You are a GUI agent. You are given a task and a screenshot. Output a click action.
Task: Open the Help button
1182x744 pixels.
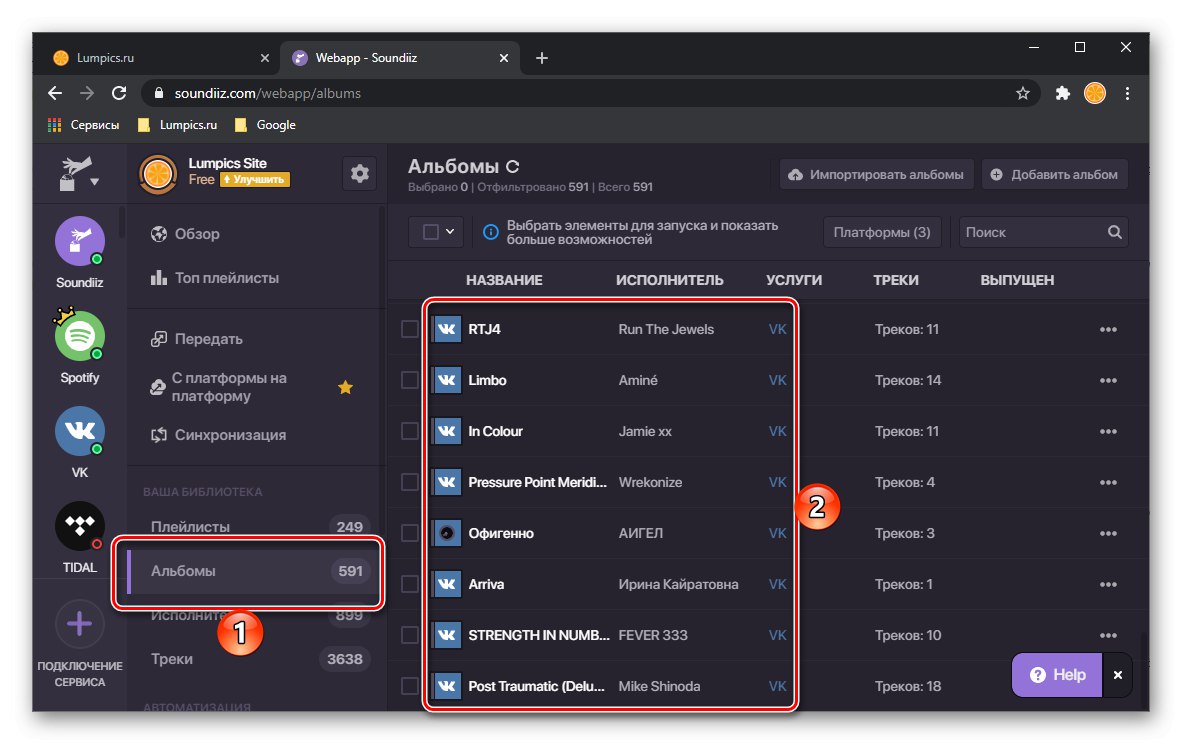1057,675
